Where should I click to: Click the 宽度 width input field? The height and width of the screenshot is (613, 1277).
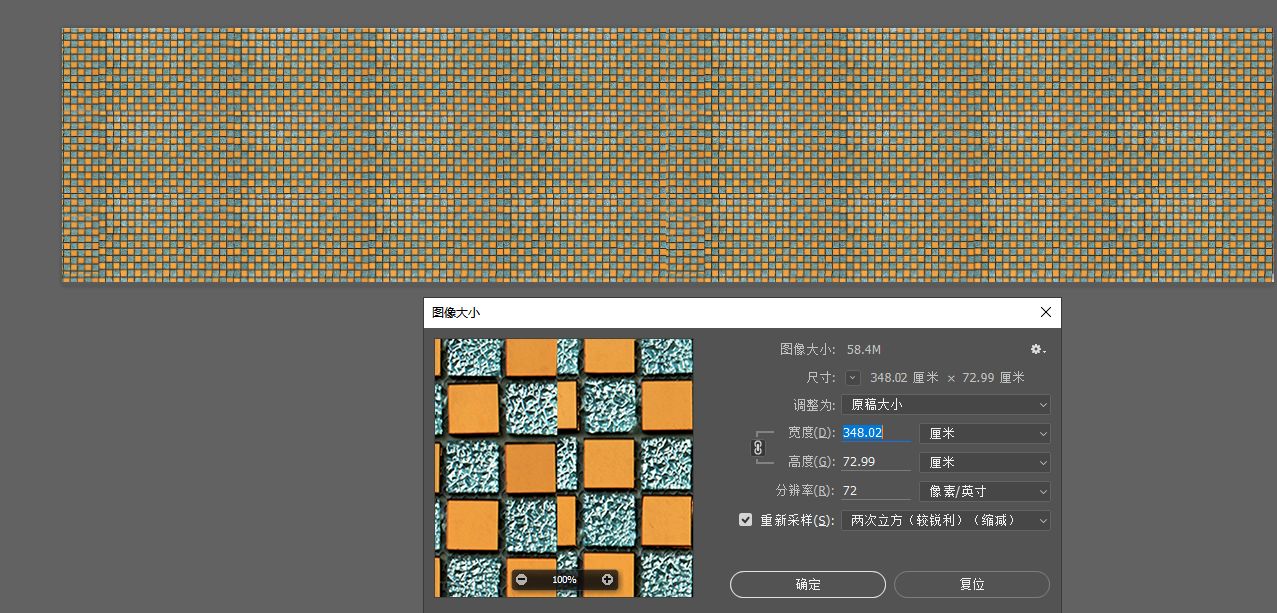(x=876, y=433)
